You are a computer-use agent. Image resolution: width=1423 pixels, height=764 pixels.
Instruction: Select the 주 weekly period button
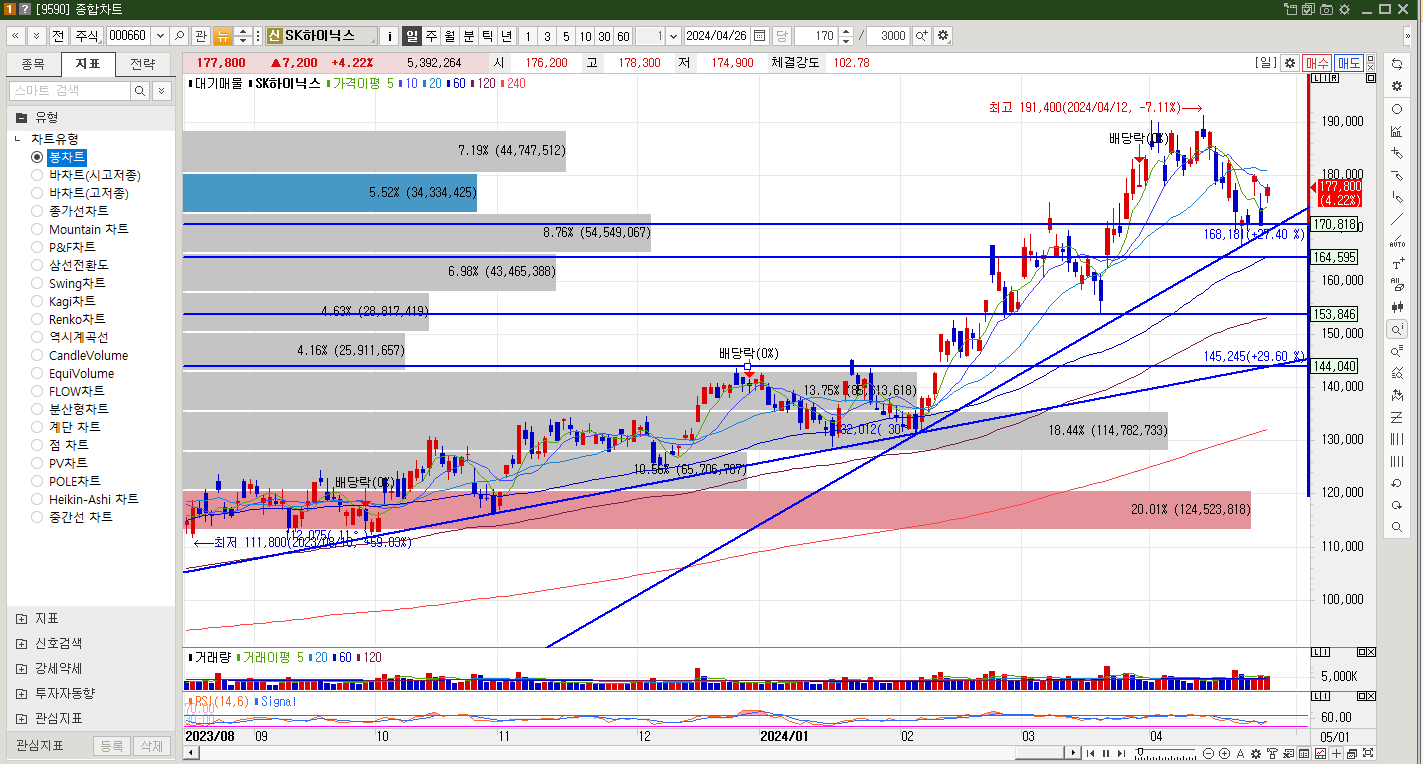tap(431, 36)
